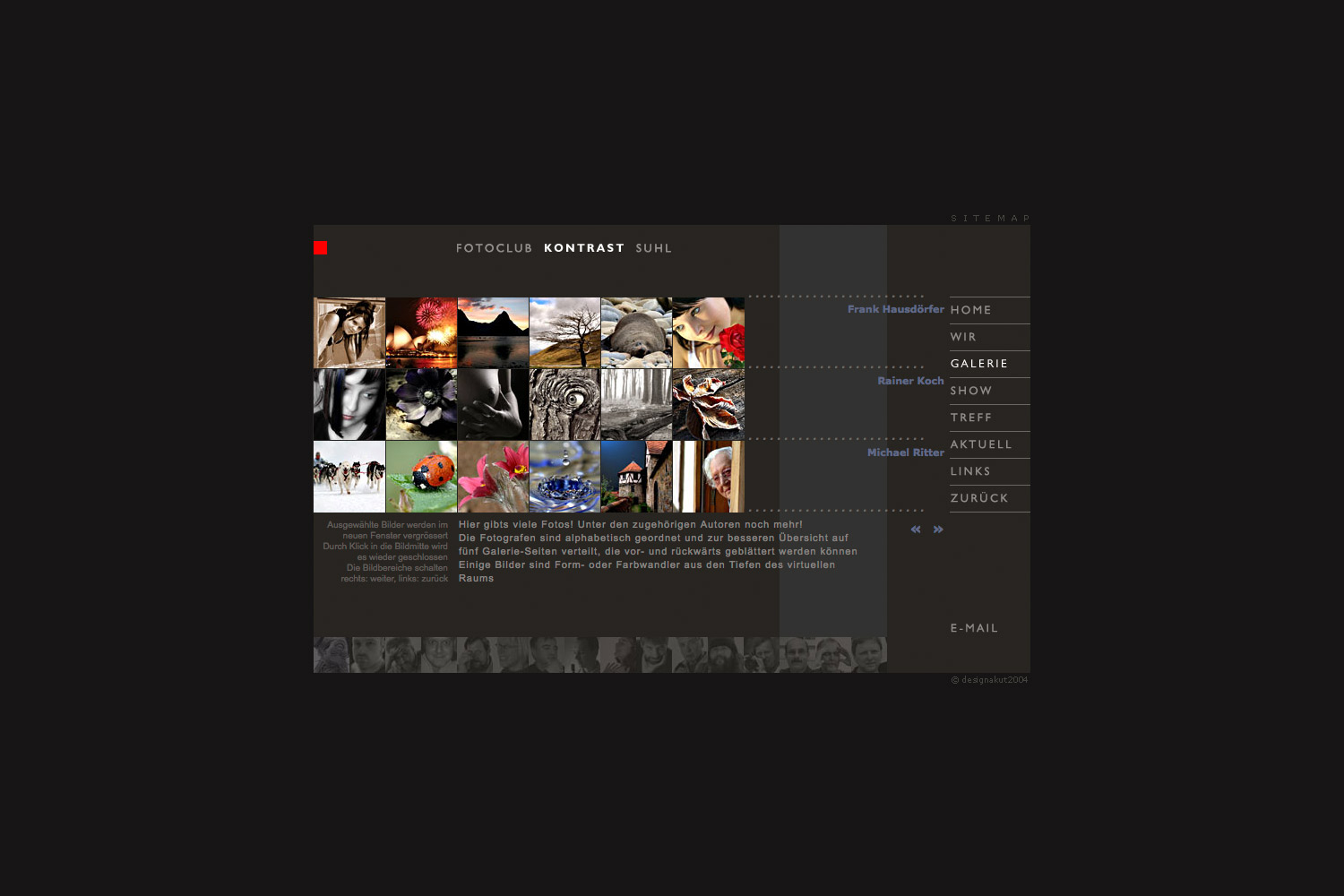Click the double left arrow to page back
The width and height of the screenshot is (1344, 896).
point(915,530)
